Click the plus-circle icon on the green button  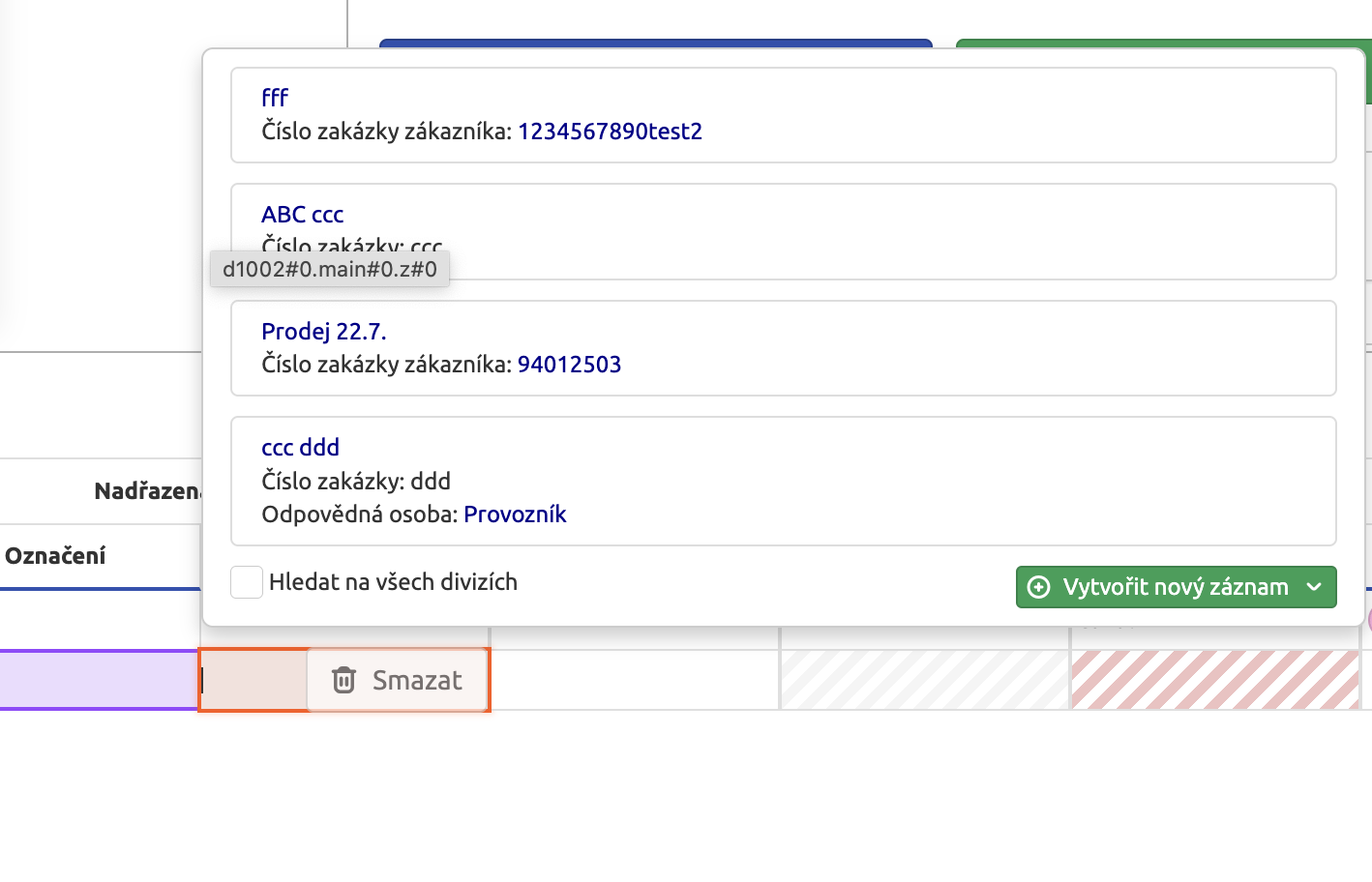point(1039,587)
